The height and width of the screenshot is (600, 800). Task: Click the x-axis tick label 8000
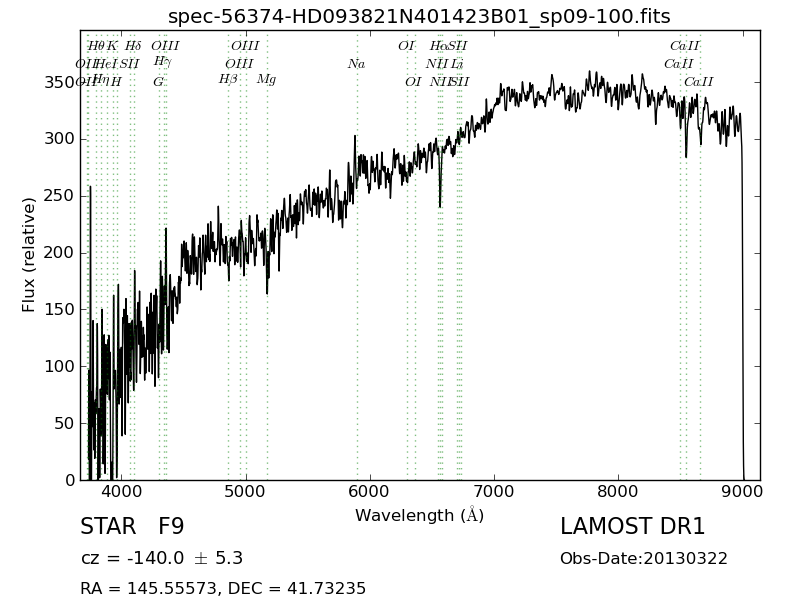click(x=618, y=491)
